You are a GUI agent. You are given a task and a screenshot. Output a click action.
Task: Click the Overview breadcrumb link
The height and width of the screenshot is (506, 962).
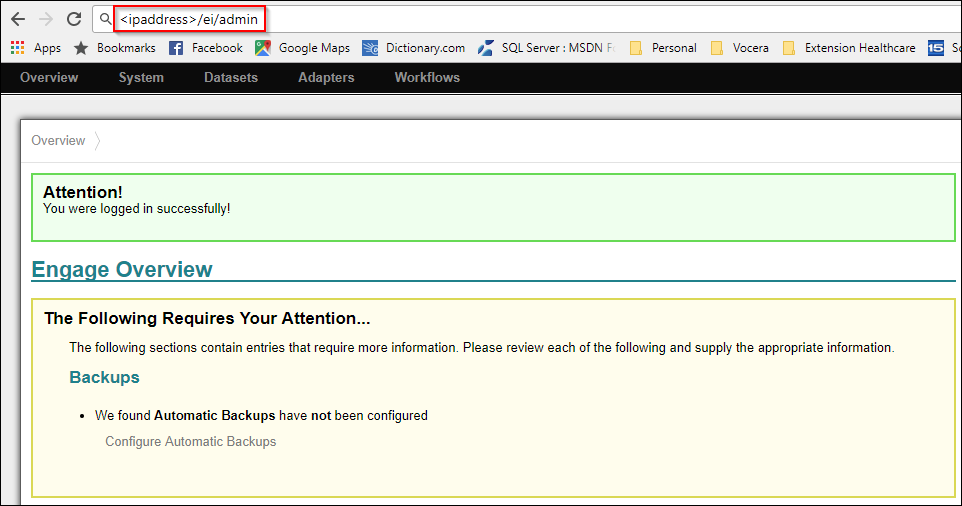click(58, 141)
